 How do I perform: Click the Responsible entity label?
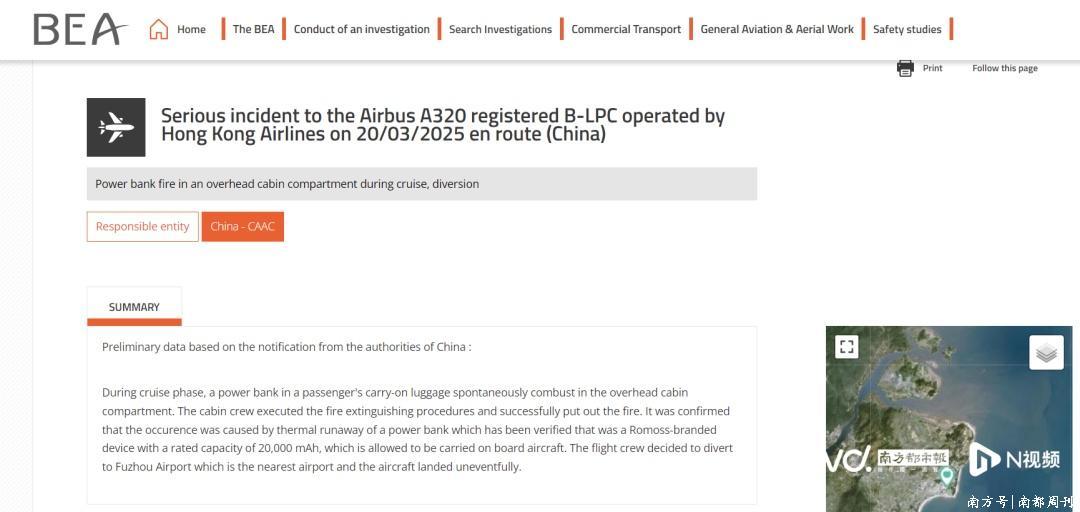142,226
